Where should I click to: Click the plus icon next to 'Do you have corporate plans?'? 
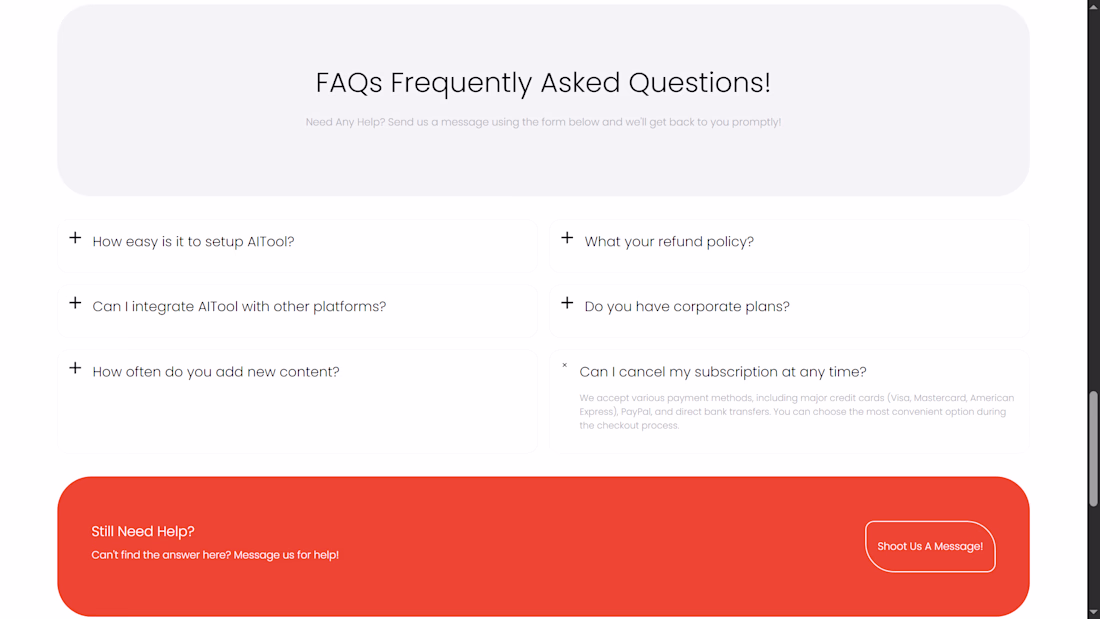pos(567,303)
